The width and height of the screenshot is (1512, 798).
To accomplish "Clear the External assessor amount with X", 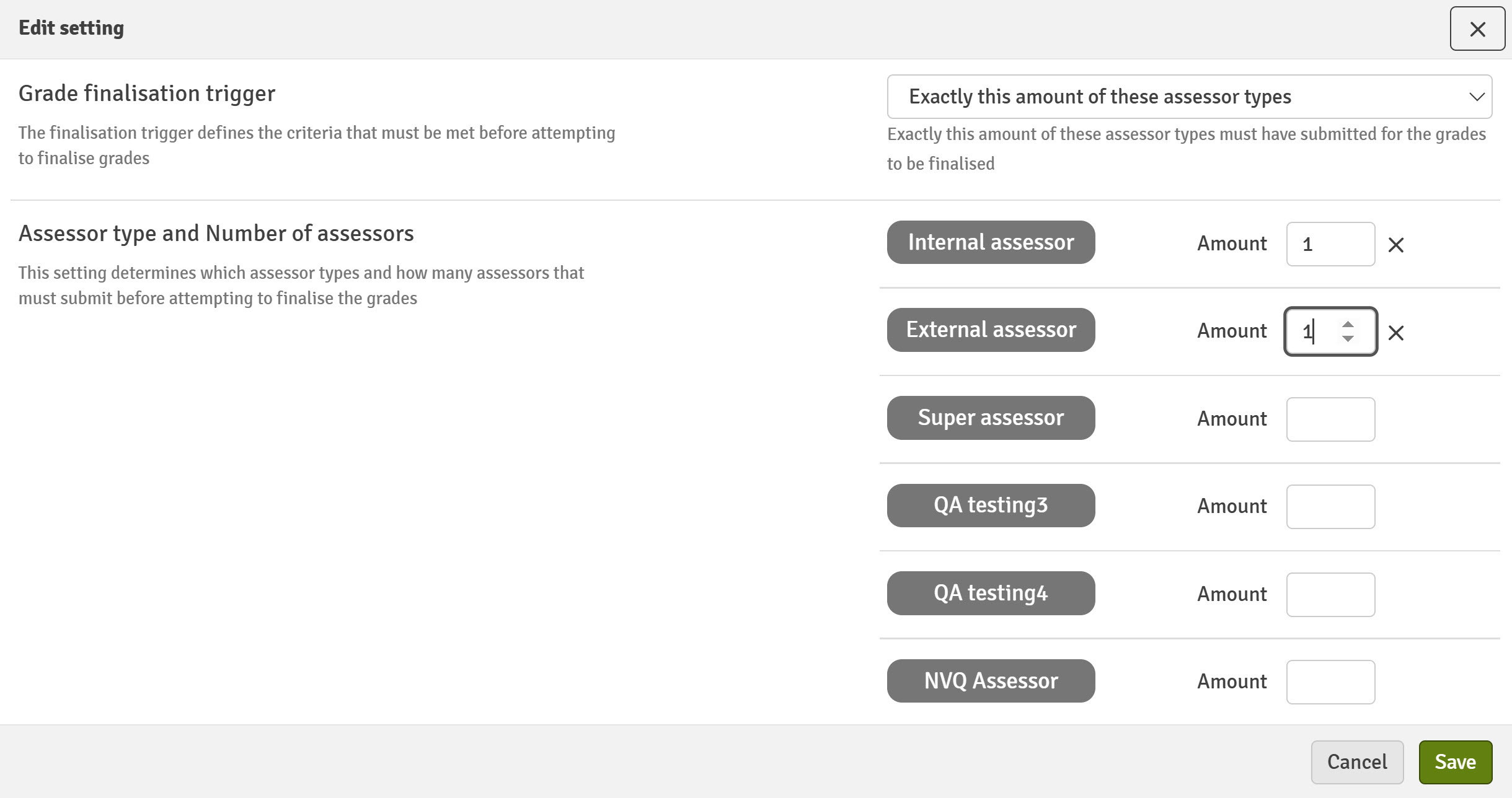I will (1395, 333).
